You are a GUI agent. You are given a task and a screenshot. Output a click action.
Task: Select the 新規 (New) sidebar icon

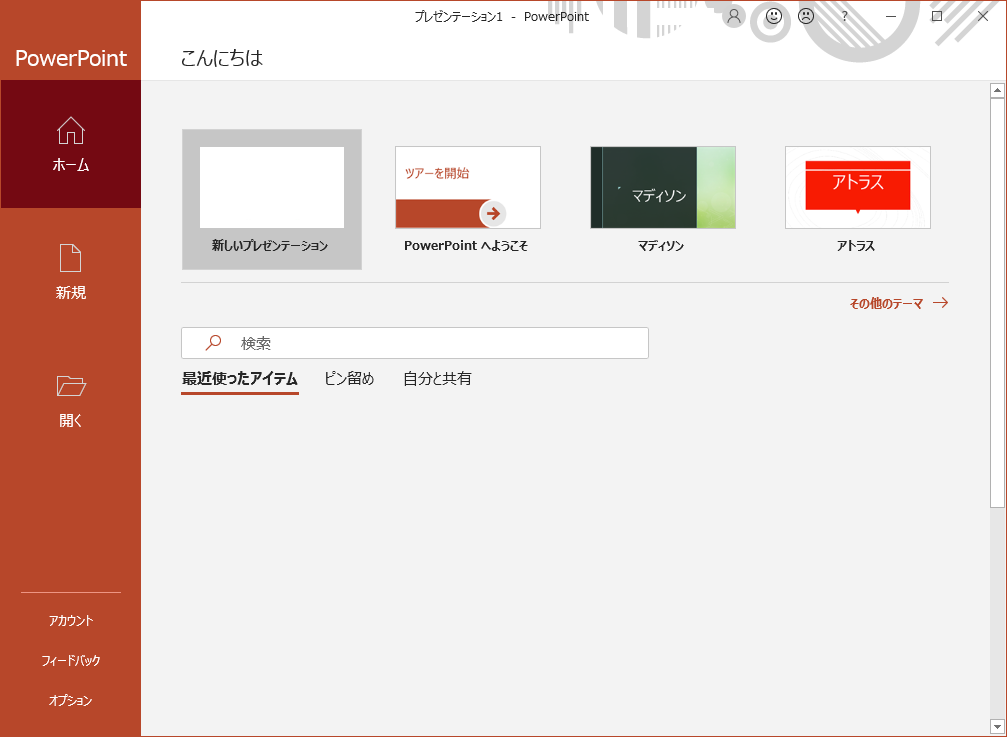(x=70, y=269)
